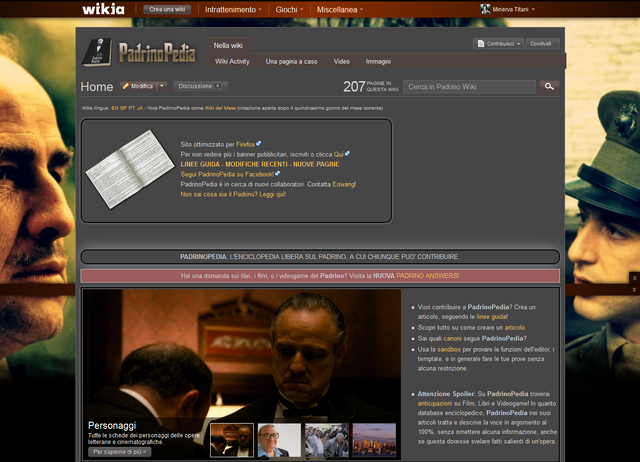Open the Video menu item
The height and width of the screenshot is (462, 640).
point(342,61)
